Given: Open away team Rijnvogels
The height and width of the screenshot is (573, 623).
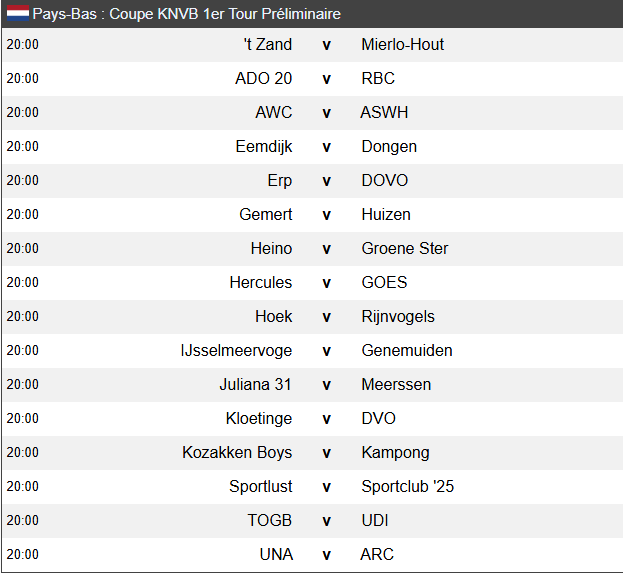Looking at the screenshot, I should pos(398,316).
